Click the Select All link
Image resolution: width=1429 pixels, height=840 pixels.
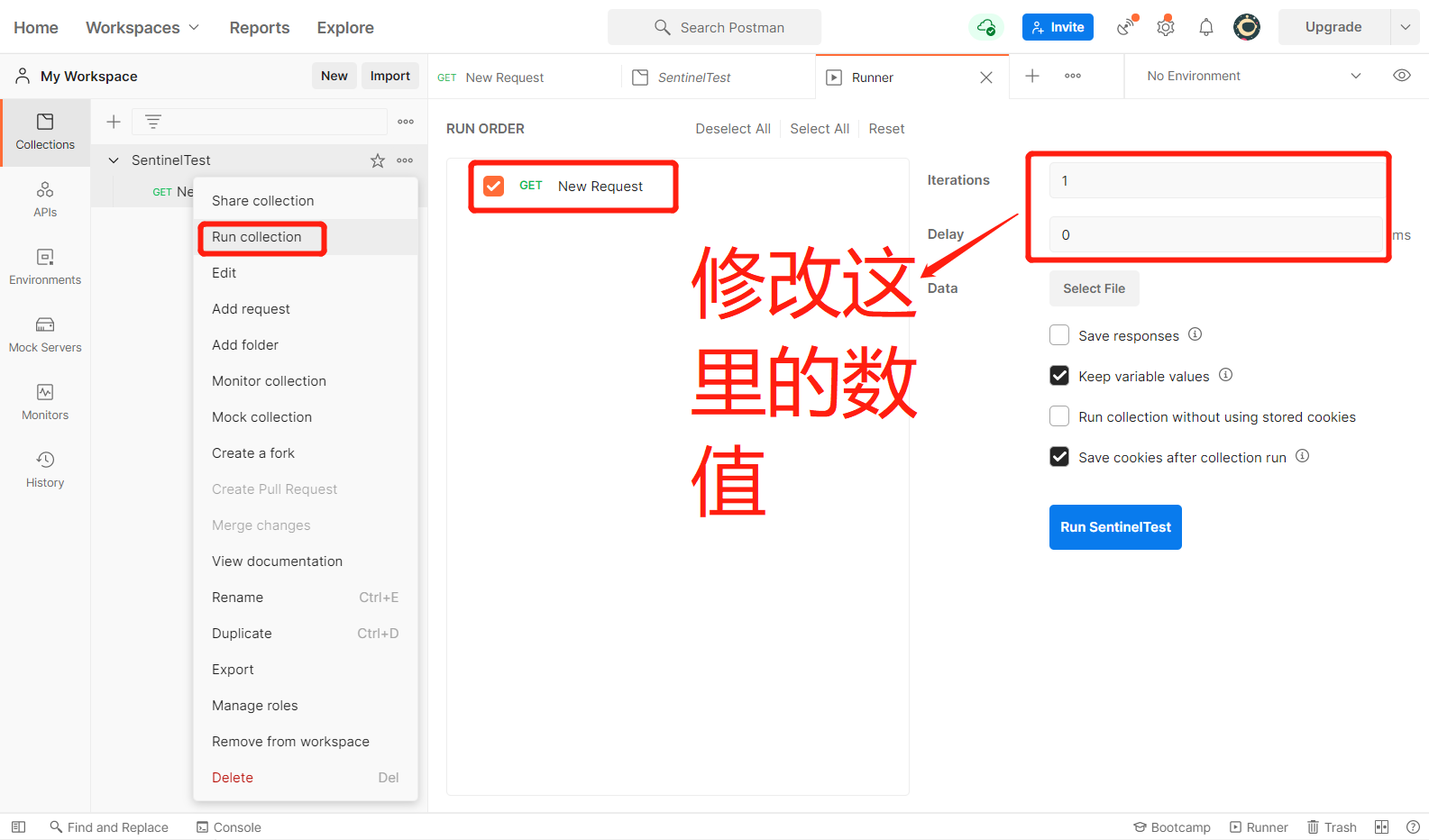pyautogui.click(x=820, y=129)
